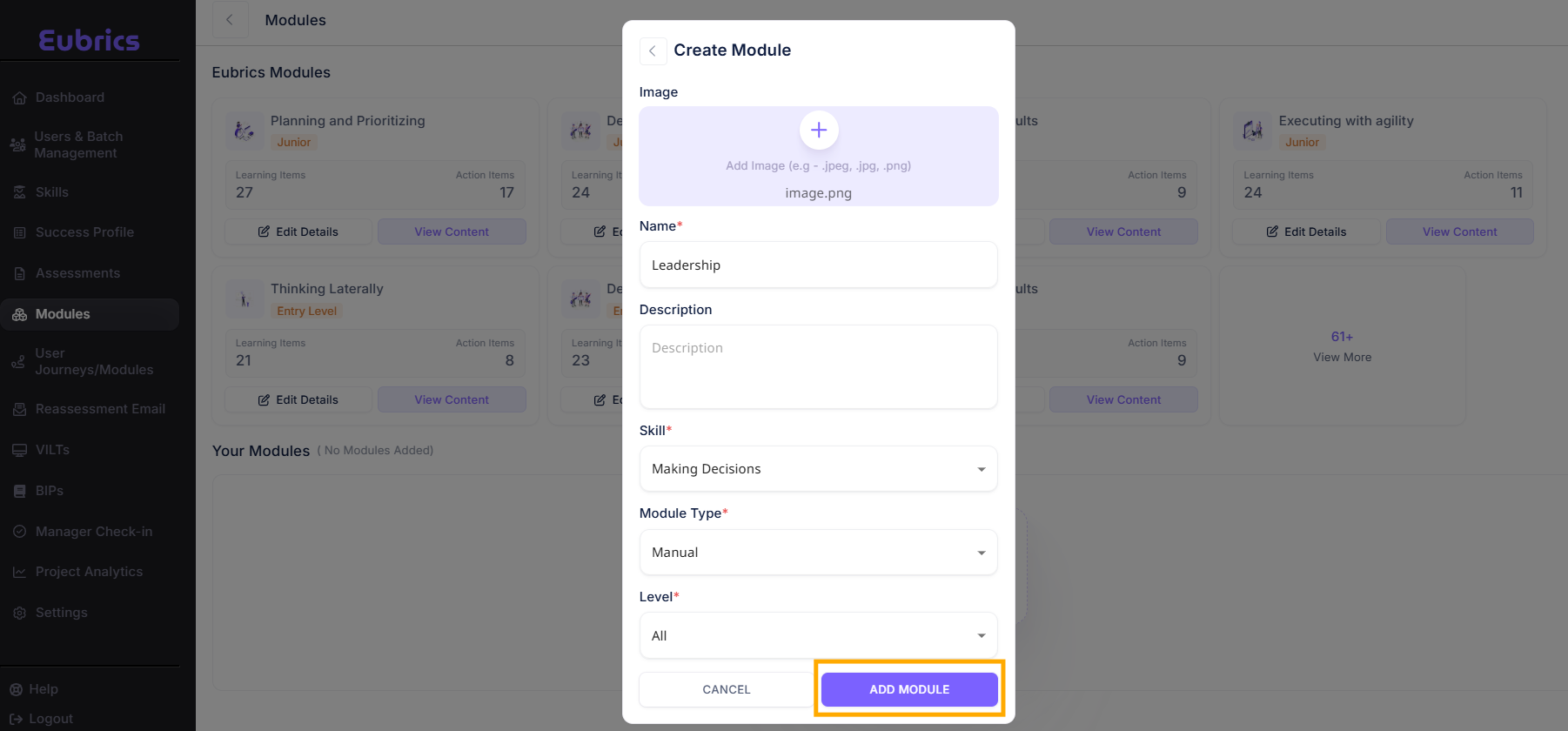Viewport: 1568px width, 731px height.
Task: Open Assessments in the sidebar menu
Action: coord(77,273)
